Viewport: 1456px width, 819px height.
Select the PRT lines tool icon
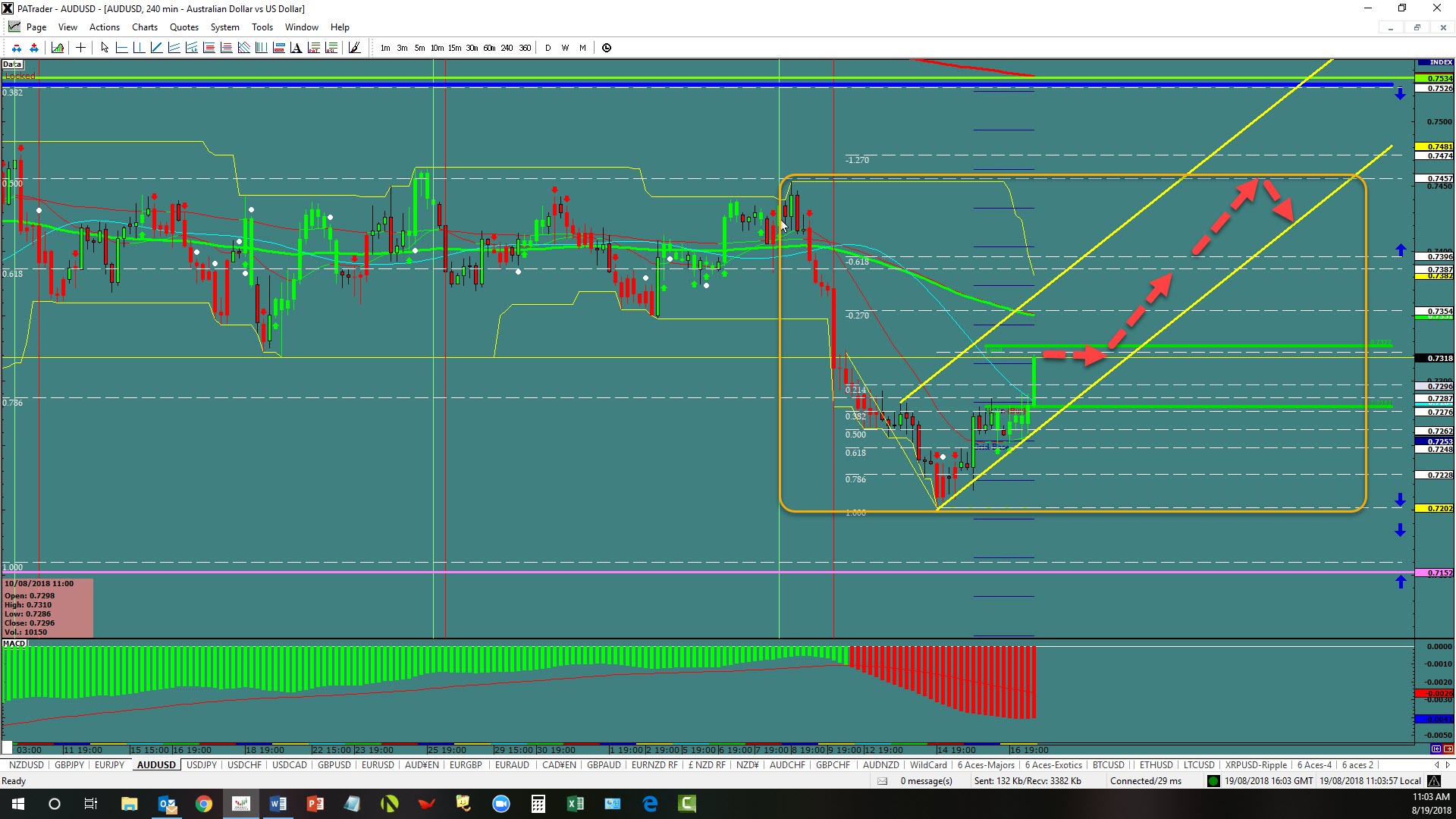coord(313,48)
